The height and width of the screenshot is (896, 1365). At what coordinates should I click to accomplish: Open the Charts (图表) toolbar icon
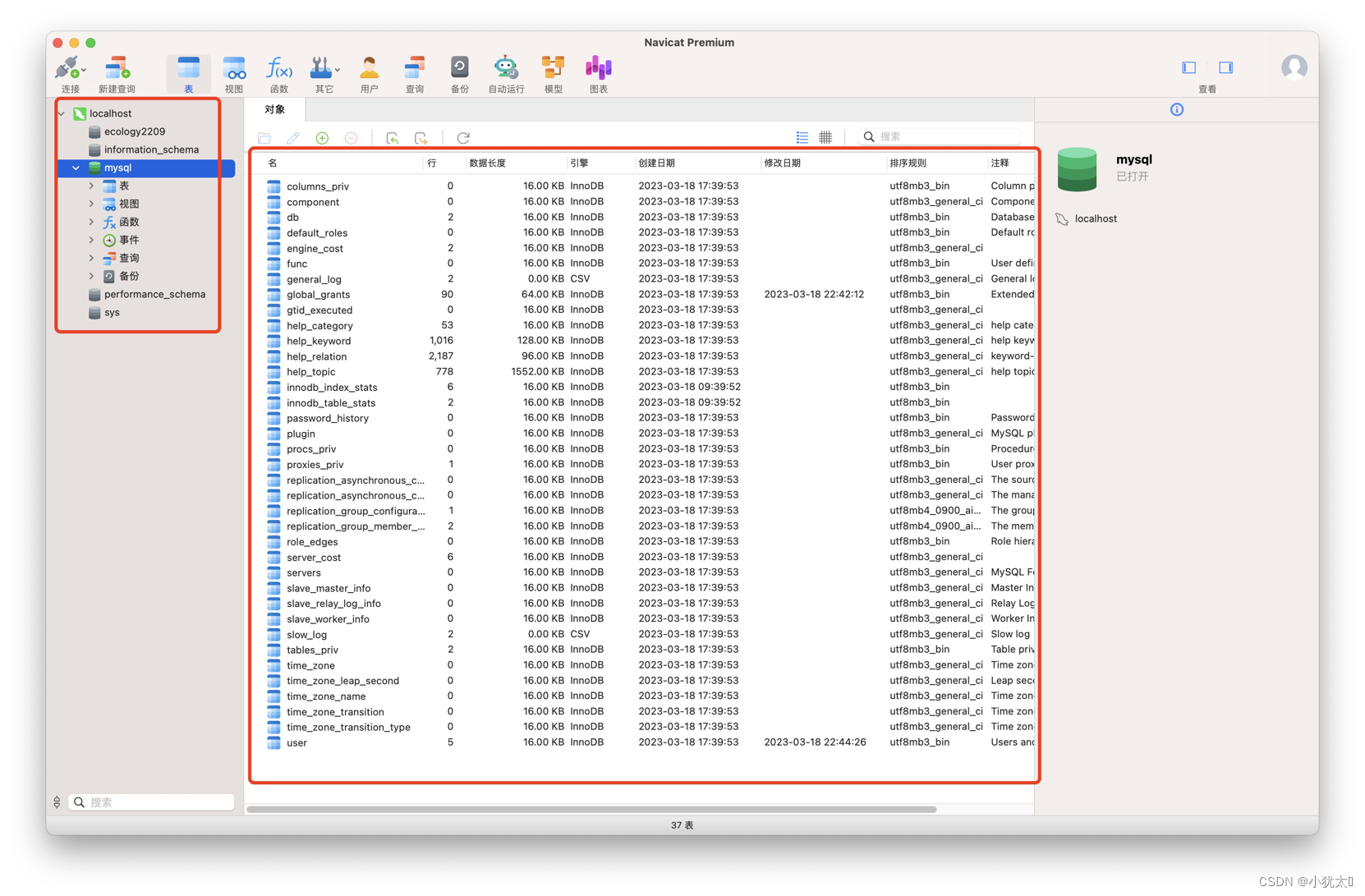pos(598,74)
